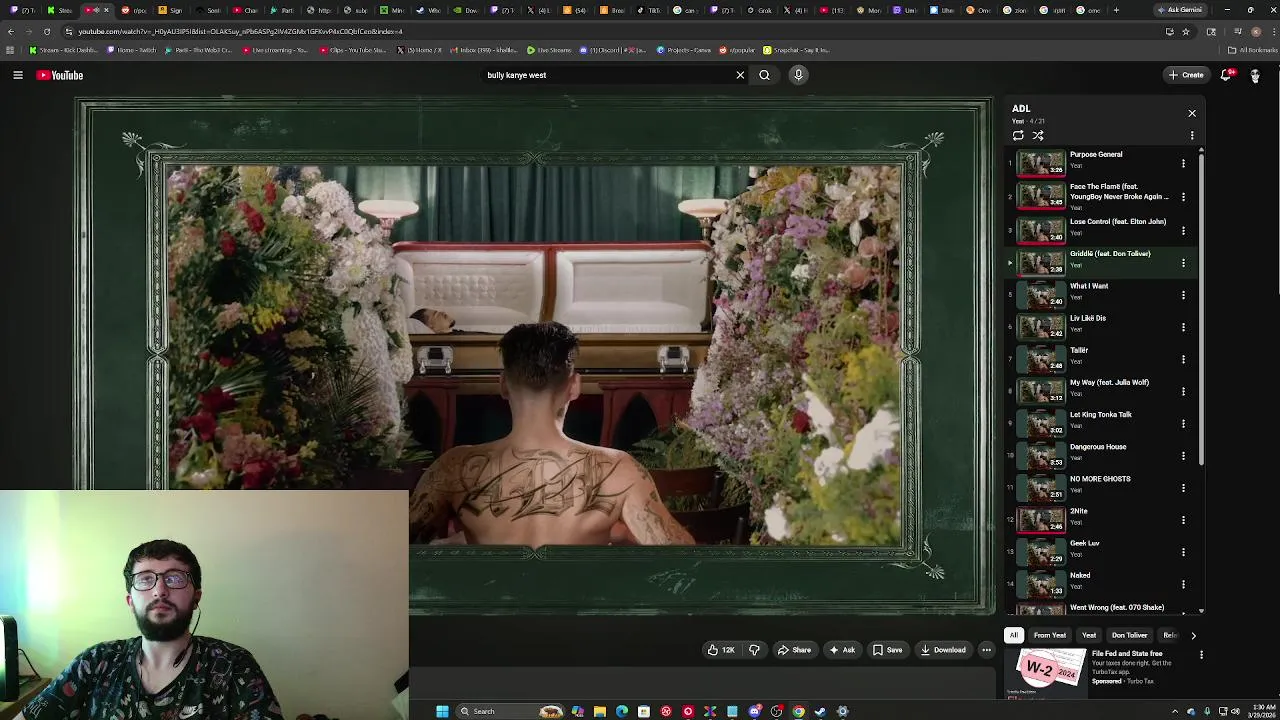This screenshot has width=1280, height=720.
Task: Open a new browser tab
Action: (x=1116, y=10)
